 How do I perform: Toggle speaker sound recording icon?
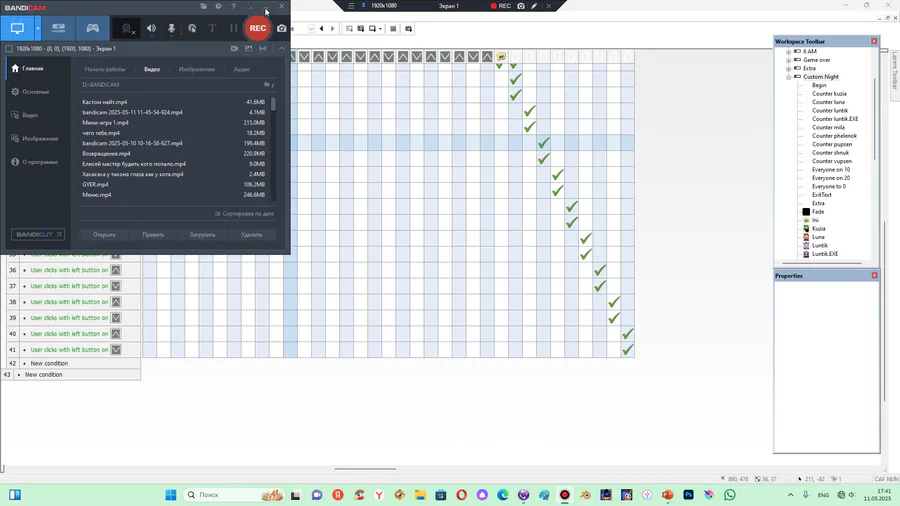[x=151, y=28]
